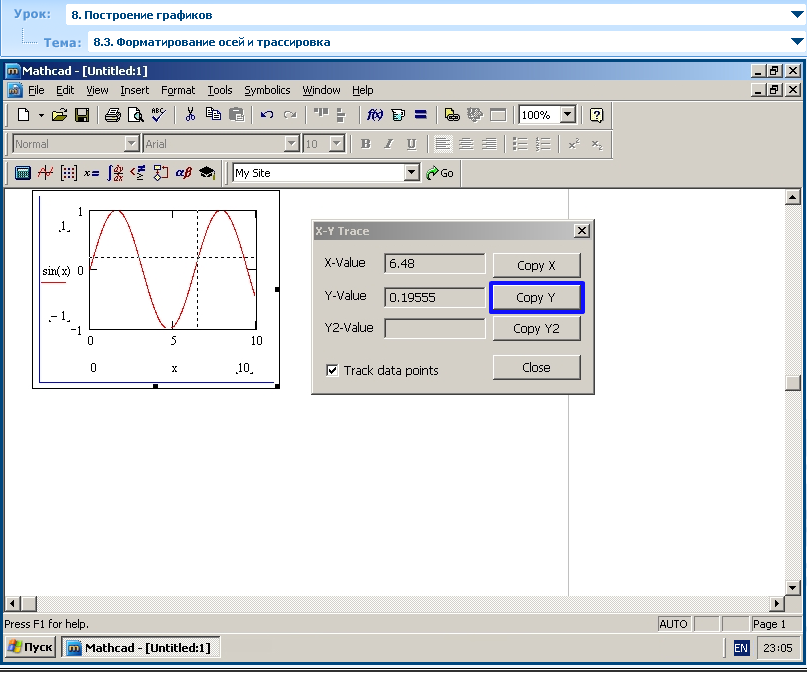The image size is (807, 682).
Task: Open the Vector and Matrix palette
Action: click(68, 173)
